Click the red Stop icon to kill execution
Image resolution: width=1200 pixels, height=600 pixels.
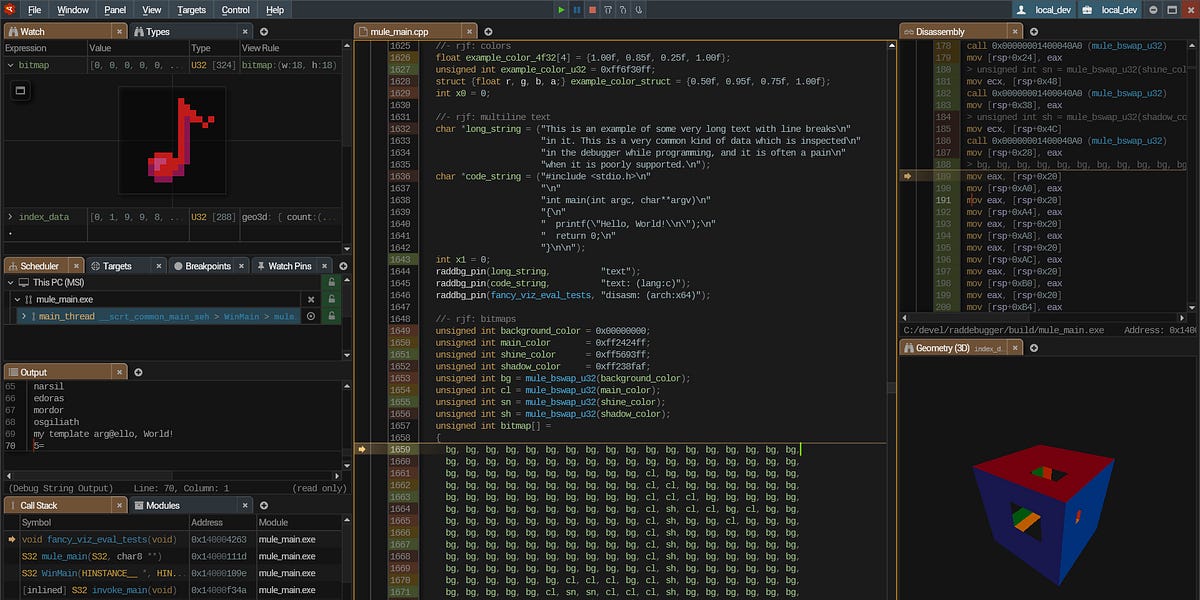tap(592, 10)
